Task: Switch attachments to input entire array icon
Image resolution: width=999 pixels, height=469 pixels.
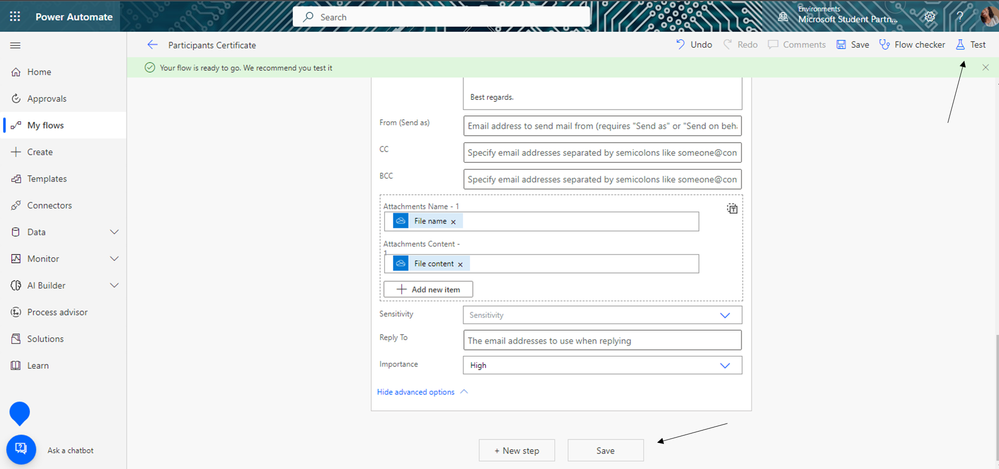Action: [732, 209]
